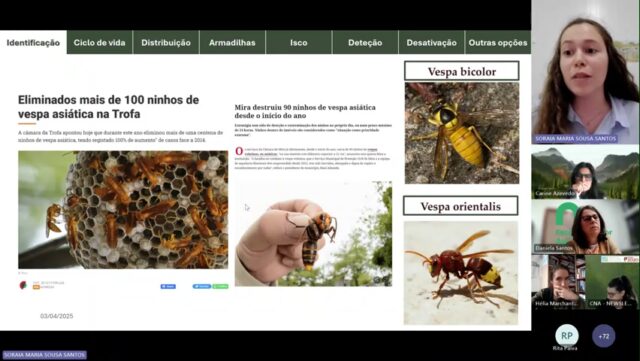Select the Identificação tab
Image resolution: width=640 pixels, height=361 pixels.
pyautogui.click(x=33, y=42)
